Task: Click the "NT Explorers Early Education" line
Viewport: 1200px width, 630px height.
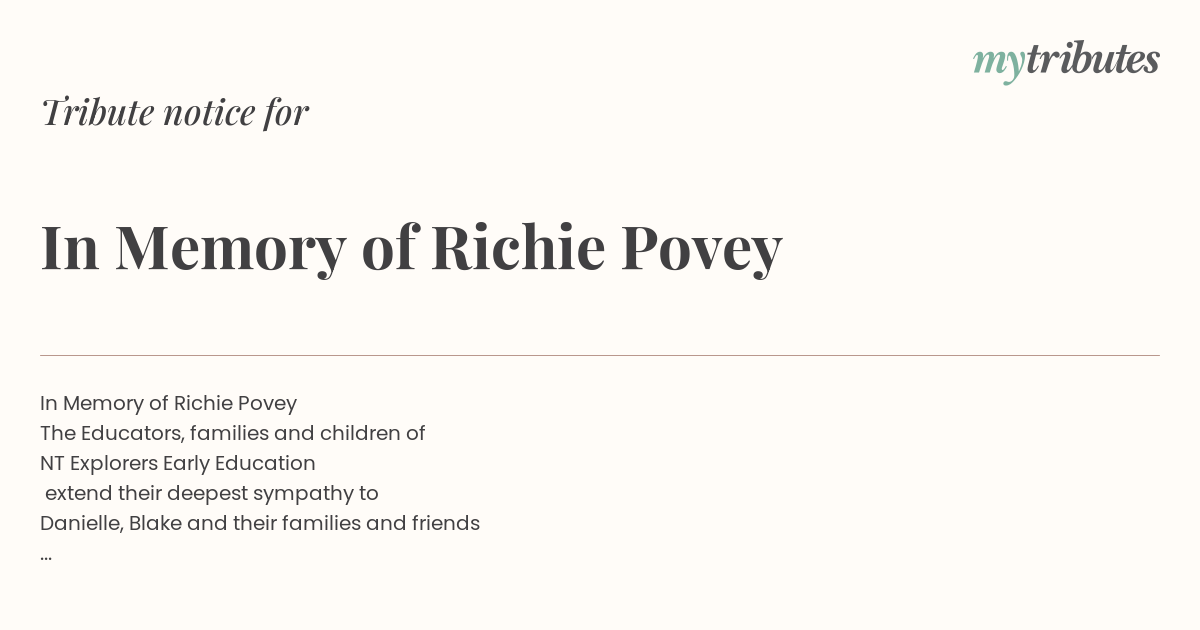Action: click(x=178, y=463)
